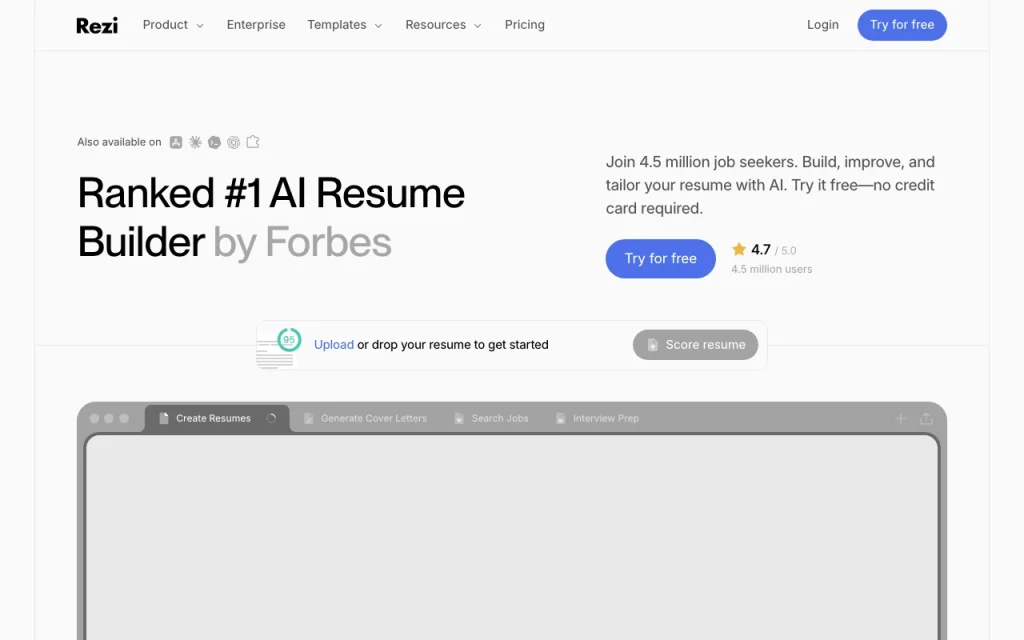This screenshot has width=1024, height=640.
Task: Switch to Generate Cover Letters tab
Action: pyautogui.click(x=365, y=419)
